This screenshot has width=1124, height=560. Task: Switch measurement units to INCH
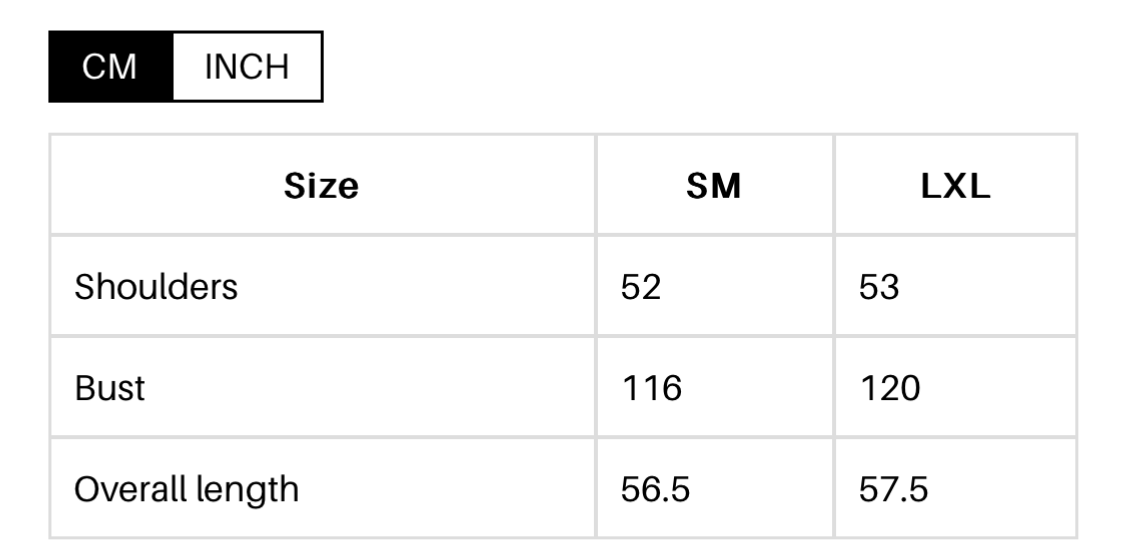[x=246, y=67]
